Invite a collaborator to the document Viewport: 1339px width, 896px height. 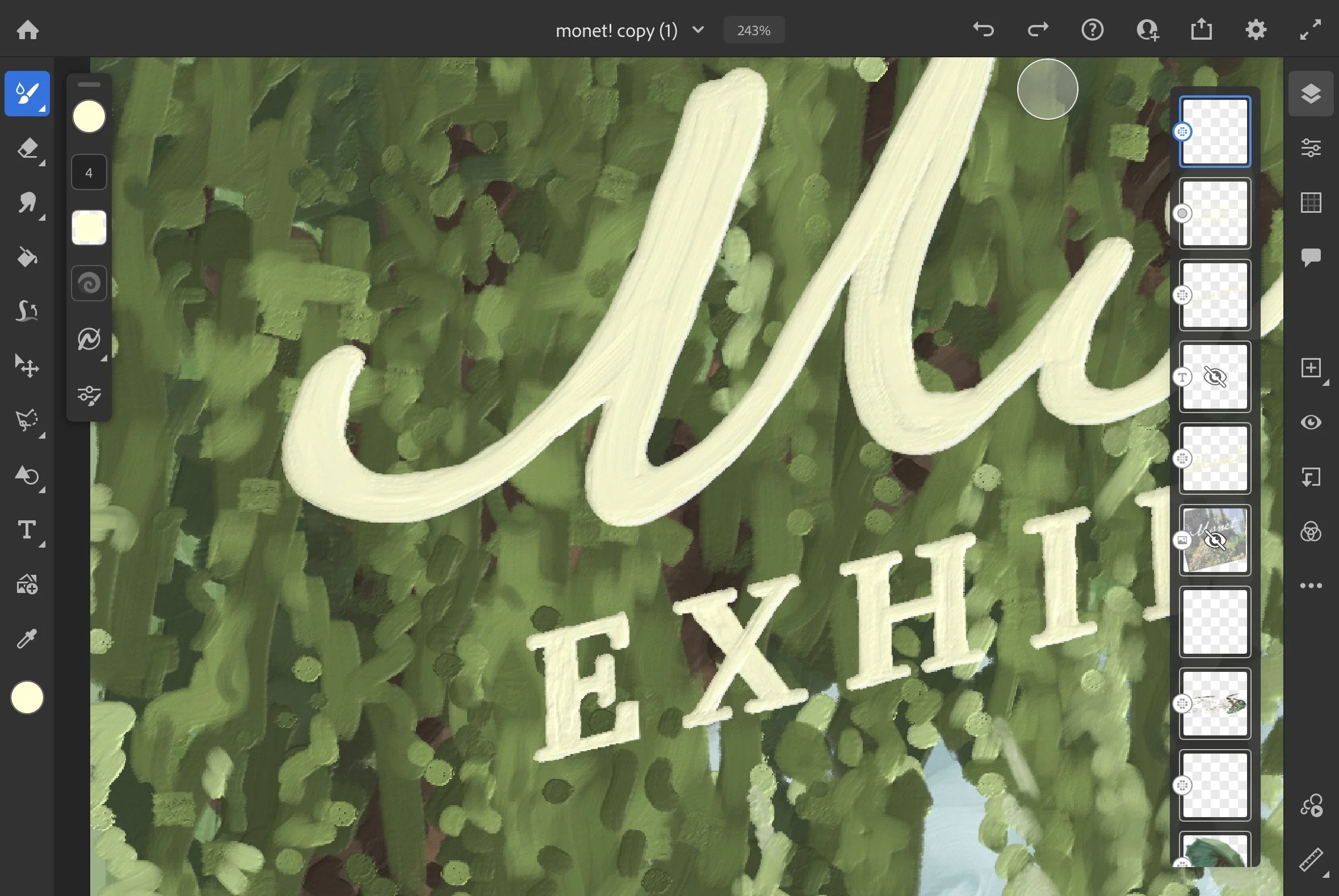click(1147, 30)
